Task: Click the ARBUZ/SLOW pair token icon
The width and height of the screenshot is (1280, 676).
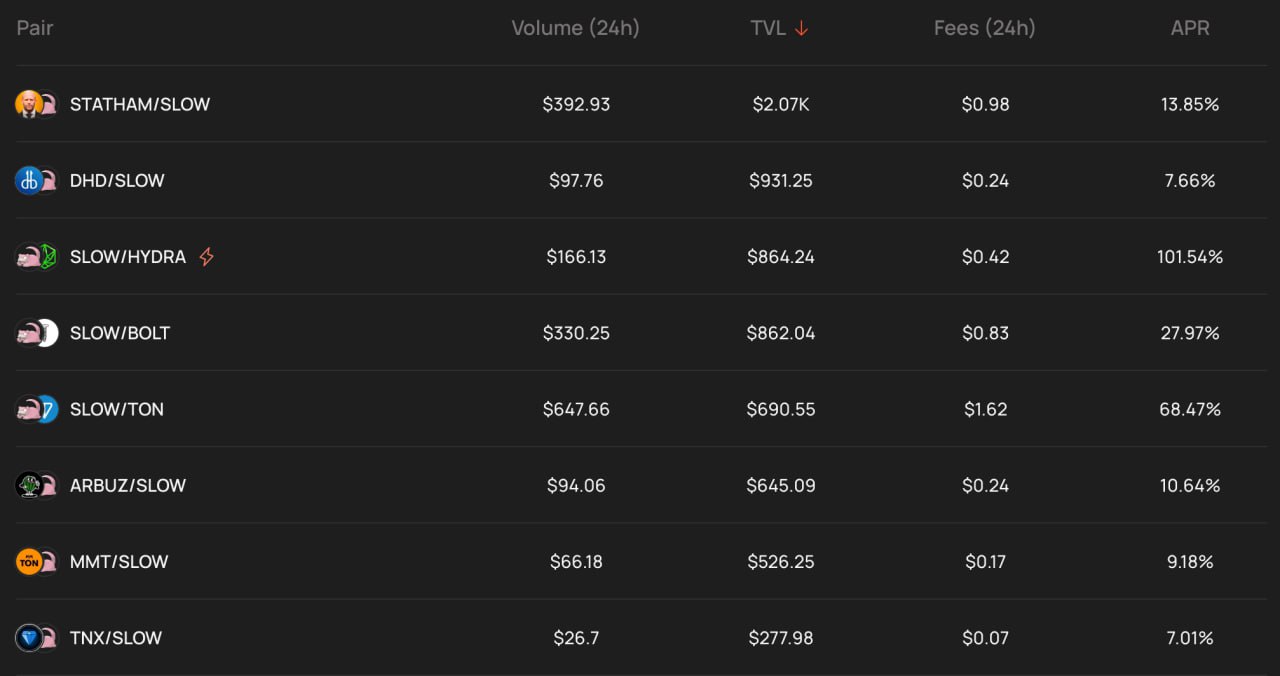Action: [x=37, y=485]
